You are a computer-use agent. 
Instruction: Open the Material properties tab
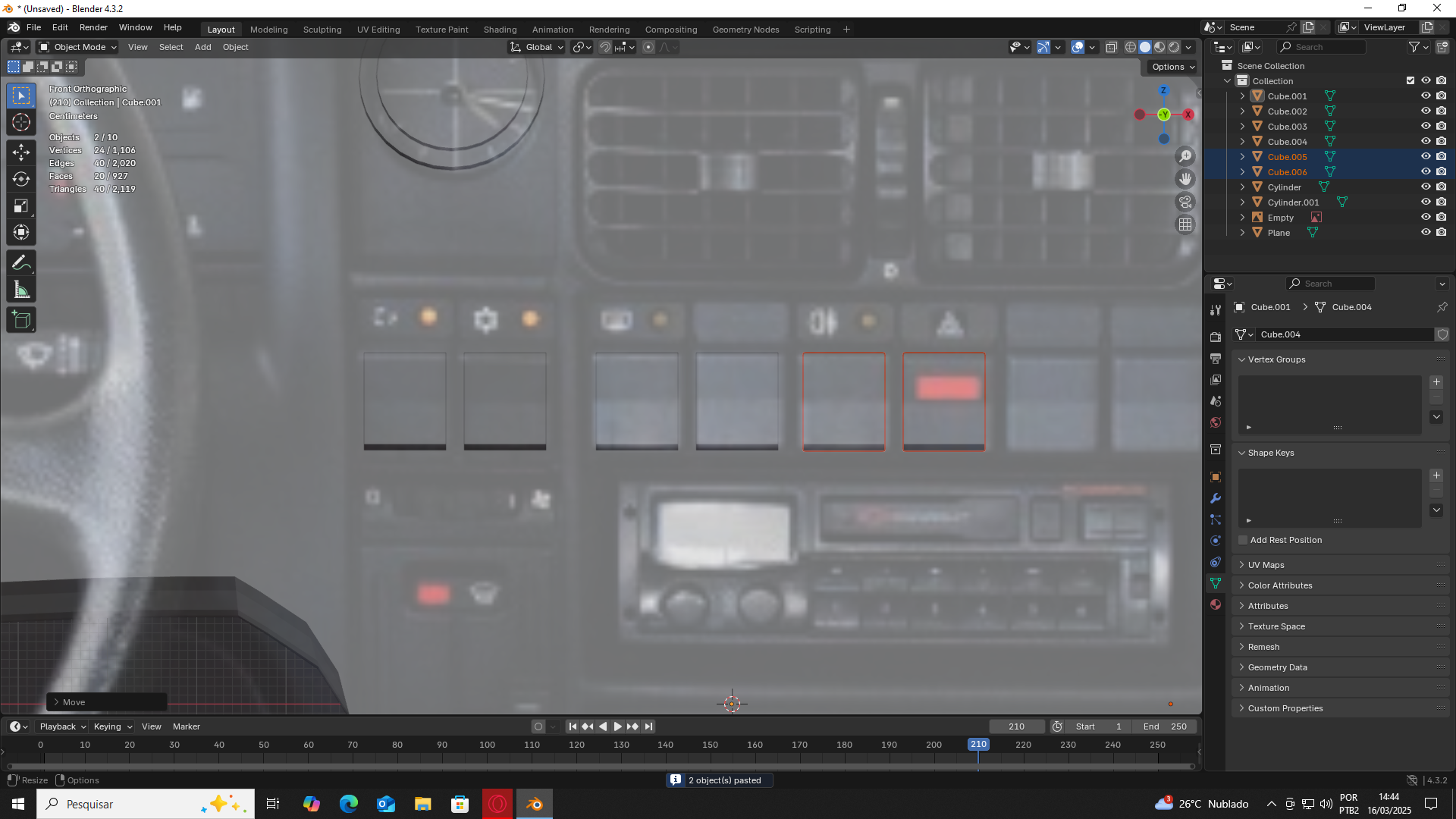tap(1216, 604)
